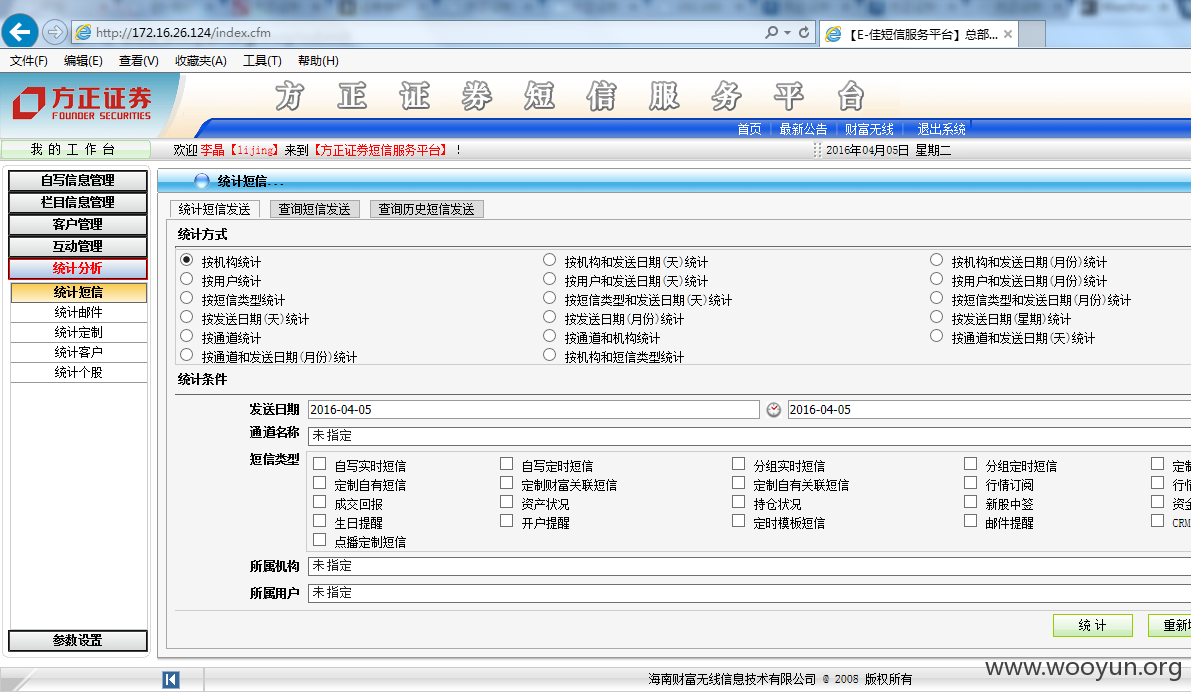This screenshot has width=1191, height=696.
Task: Select 统计定制 in sidebar submenu
Action: 79,333
